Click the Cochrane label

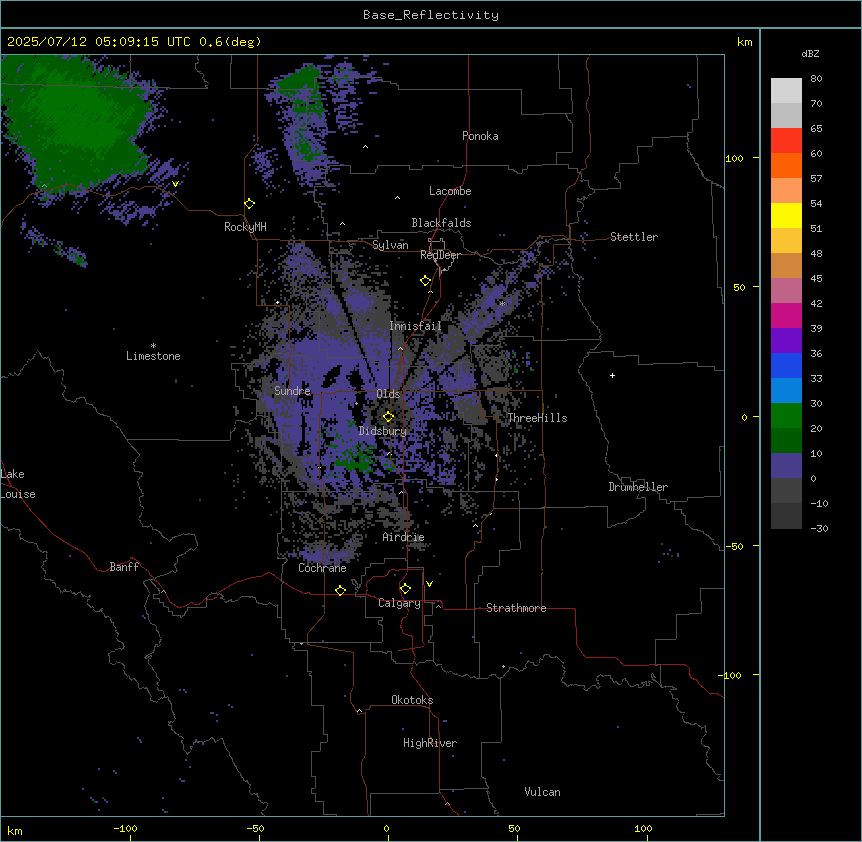point(322,568)
